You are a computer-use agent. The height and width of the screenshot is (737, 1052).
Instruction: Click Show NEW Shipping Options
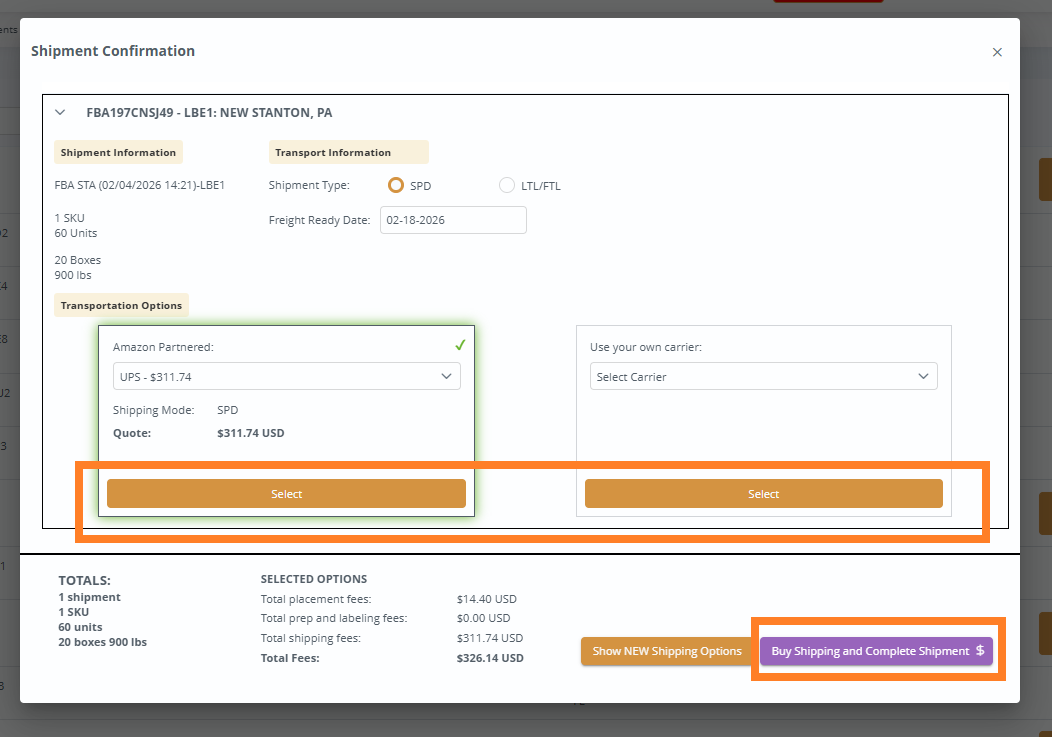click(667, 651)
